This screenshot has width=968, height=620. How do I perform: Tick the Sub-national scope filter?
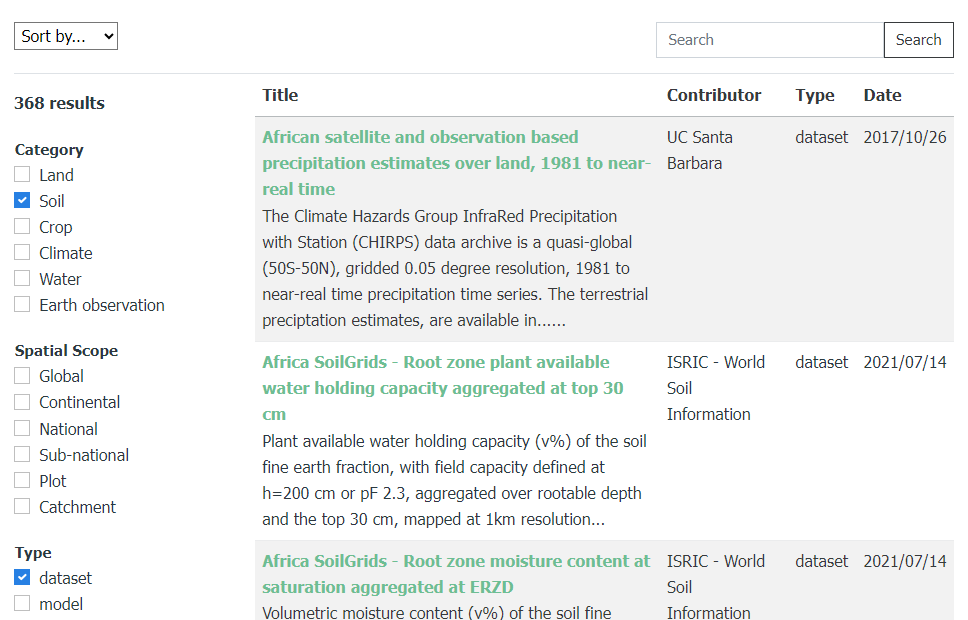point(22,455)
